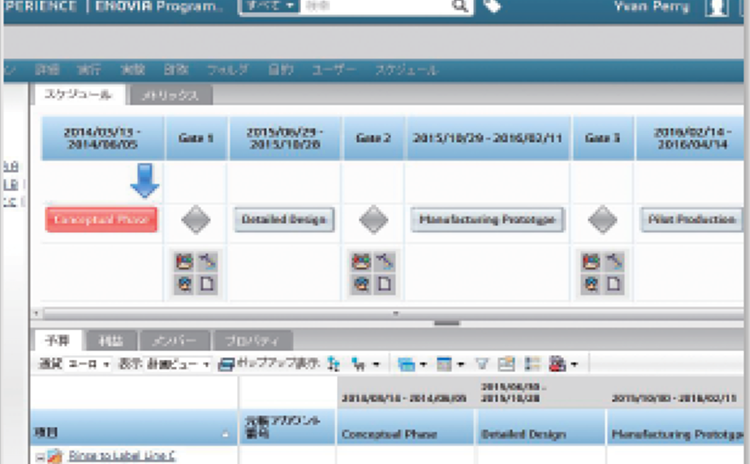Click the Gate 2 diamond milestone

point(373,220)
